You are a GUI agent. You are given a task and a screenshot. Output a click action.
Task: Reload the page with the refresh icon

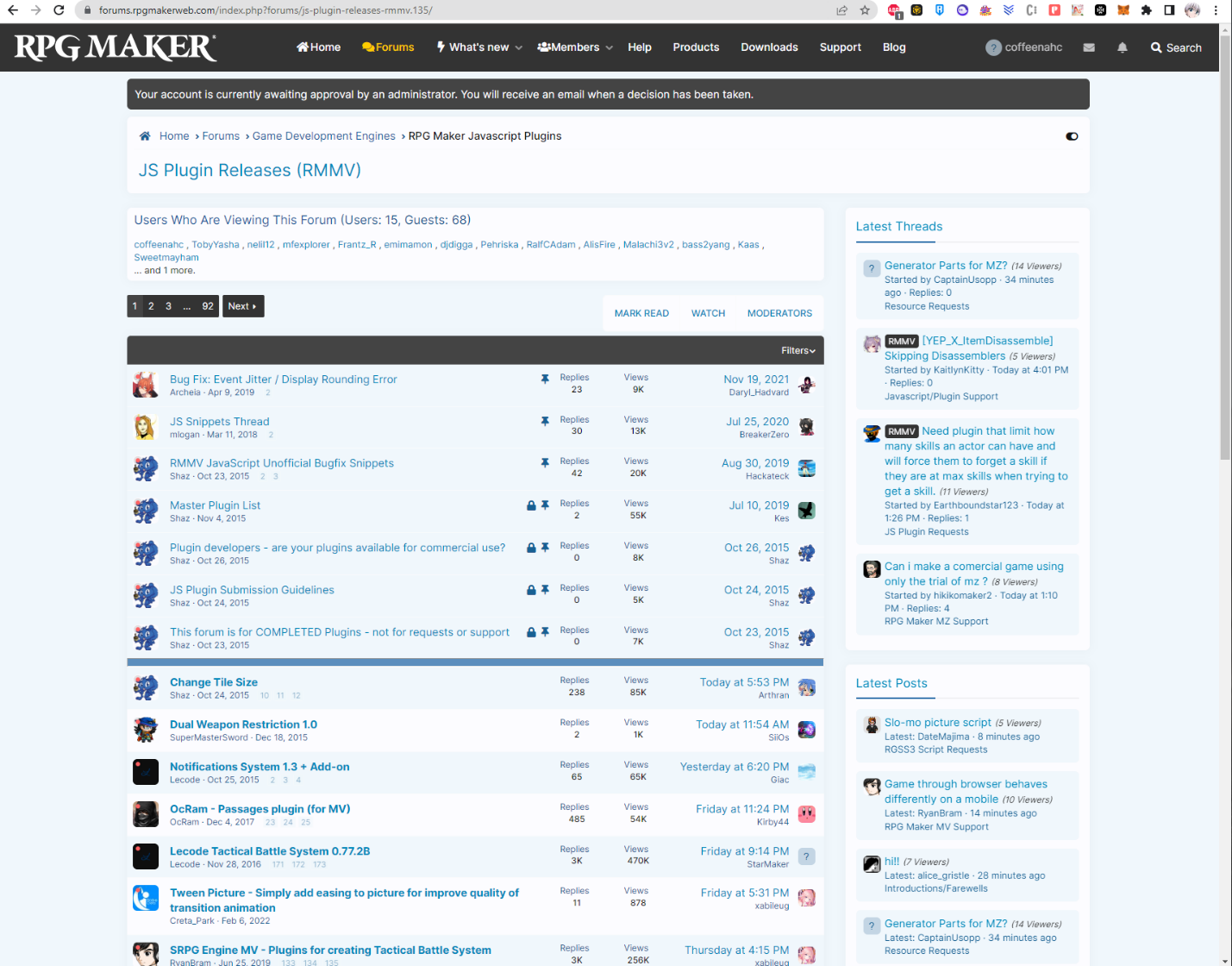pyautogui.click(x=59, y=10)
